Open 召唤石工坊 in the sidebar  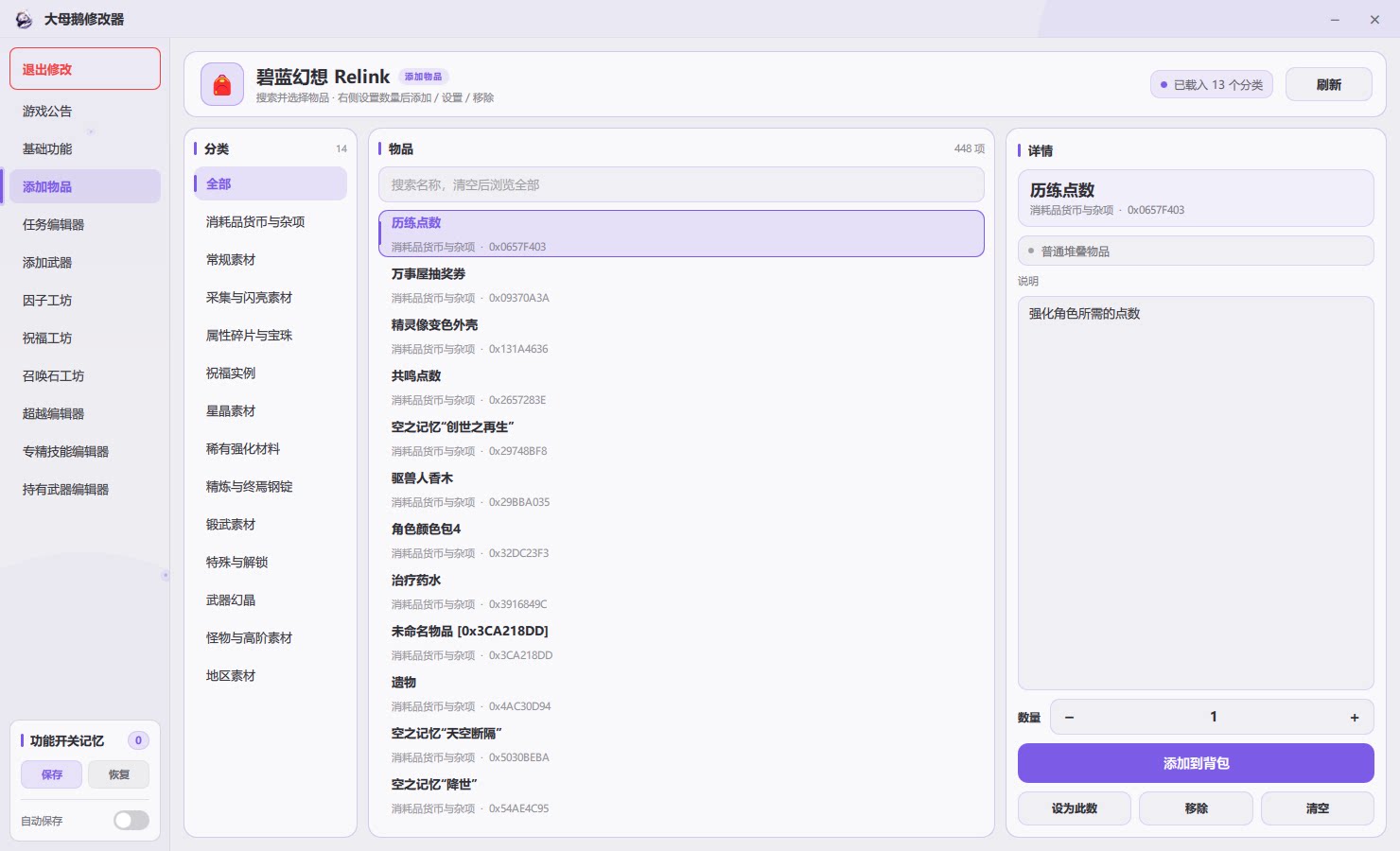(x=85, y=375)
